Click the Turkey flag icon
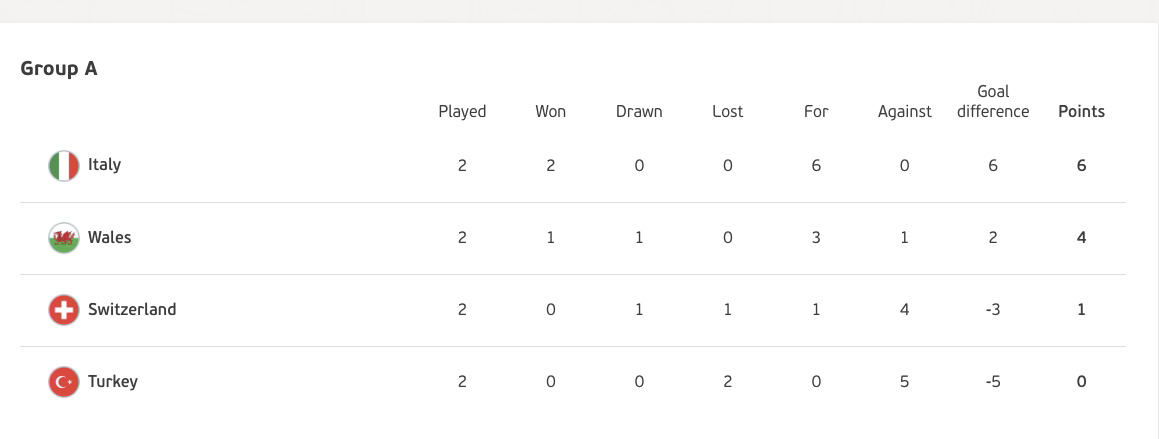This screenshot has height=439, width=1159. tap(64, 382)
